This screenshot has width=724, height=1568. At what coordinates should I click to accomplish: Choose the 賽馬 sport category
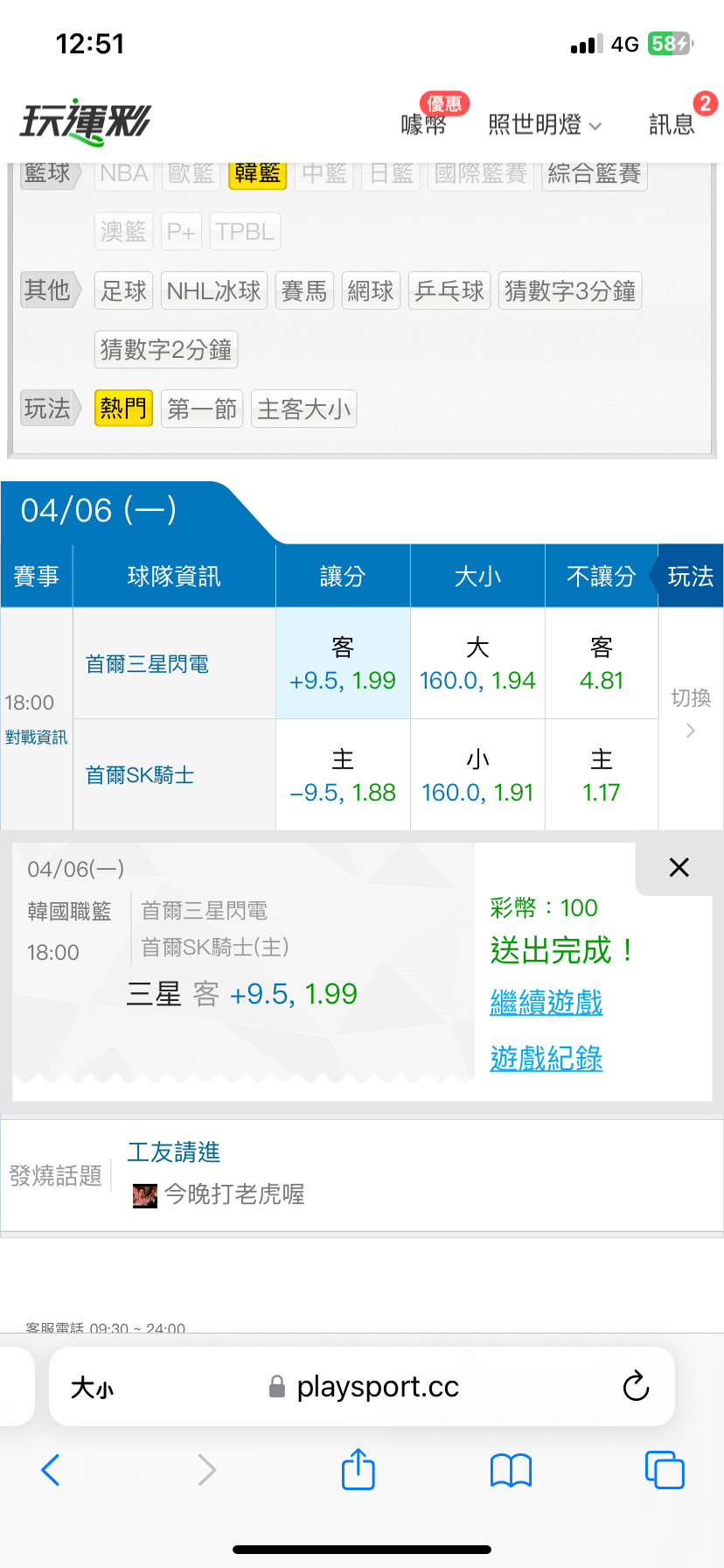pyautogui.click(x=304, y=290)
